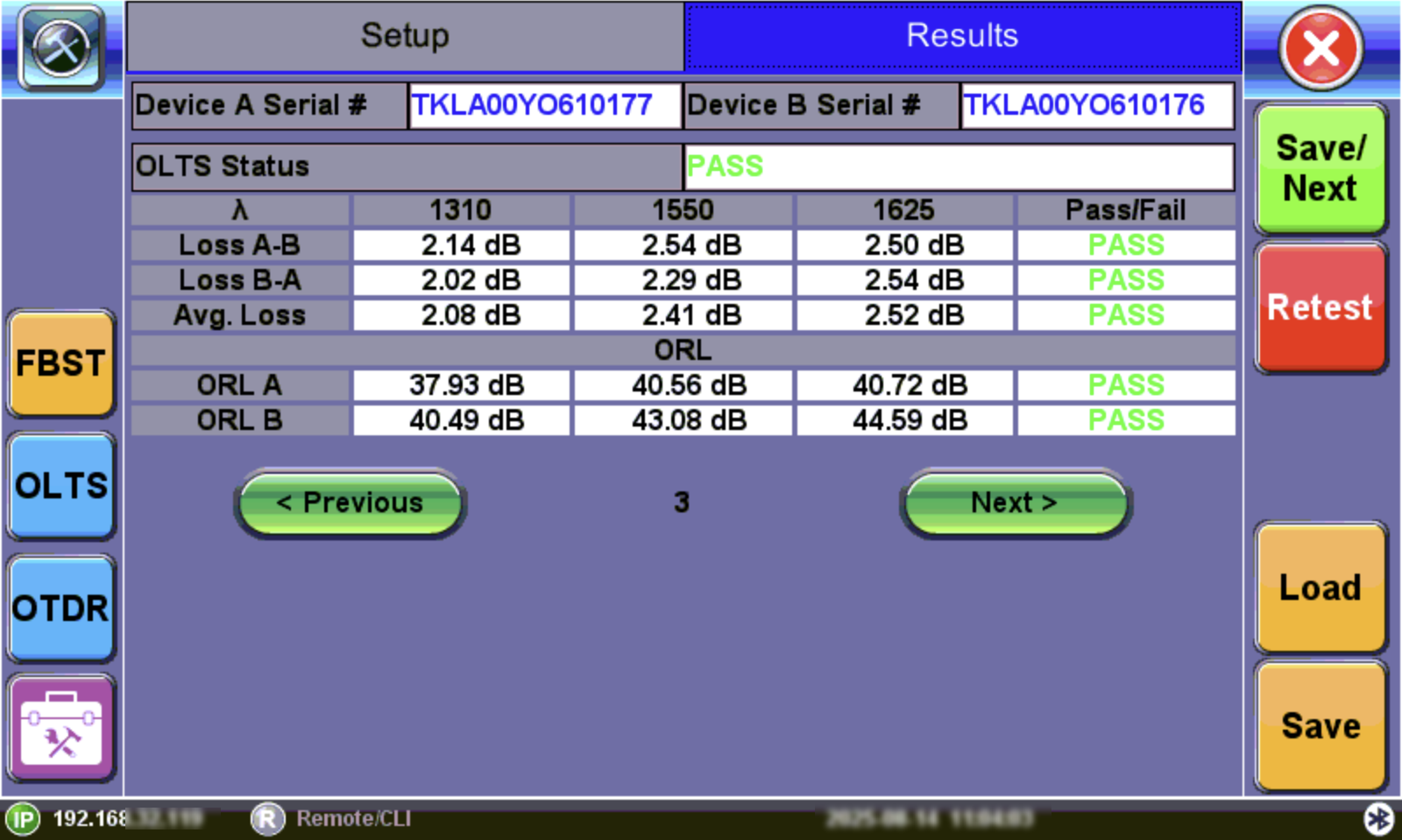Select the OLTS mode button
The width and height of the screenshot is (1402, 840).
(61, 486)
